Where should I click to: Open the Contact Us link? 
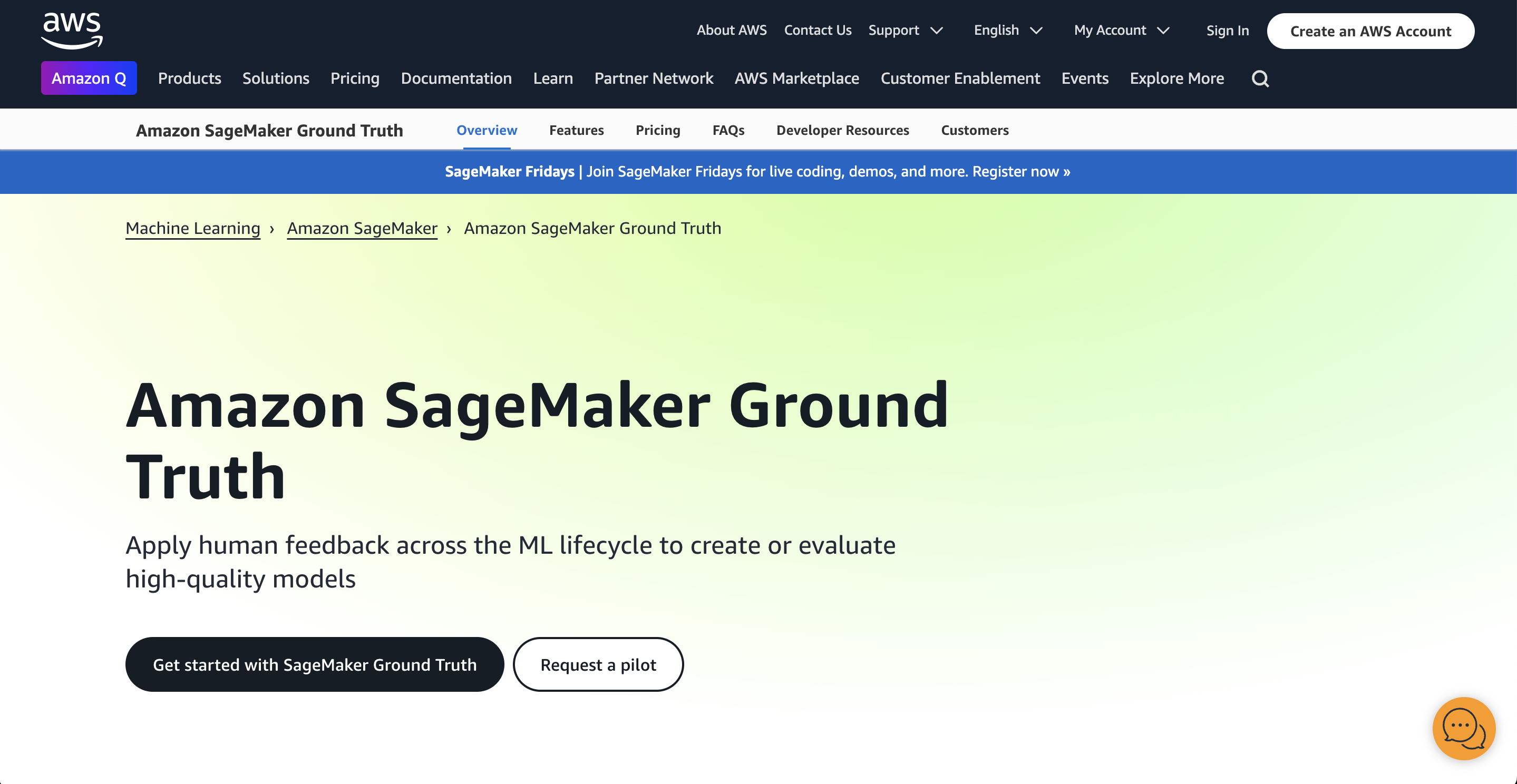point(818,30)
